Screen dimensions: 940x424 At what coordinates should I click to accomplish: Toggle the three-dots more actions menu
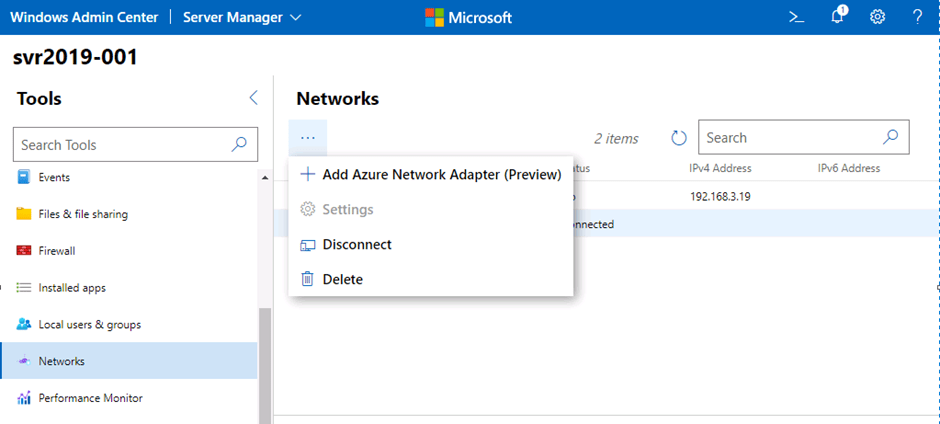coord(307,138)
